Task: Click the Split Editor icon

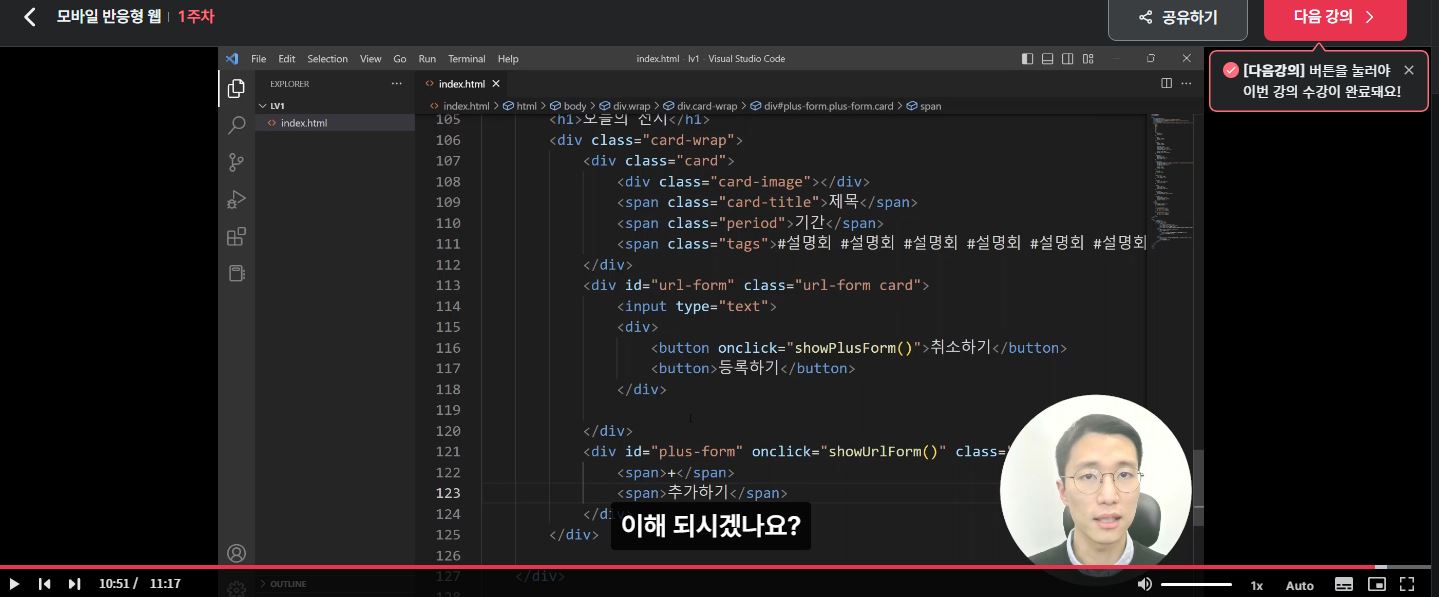Action: [1166, 84]
